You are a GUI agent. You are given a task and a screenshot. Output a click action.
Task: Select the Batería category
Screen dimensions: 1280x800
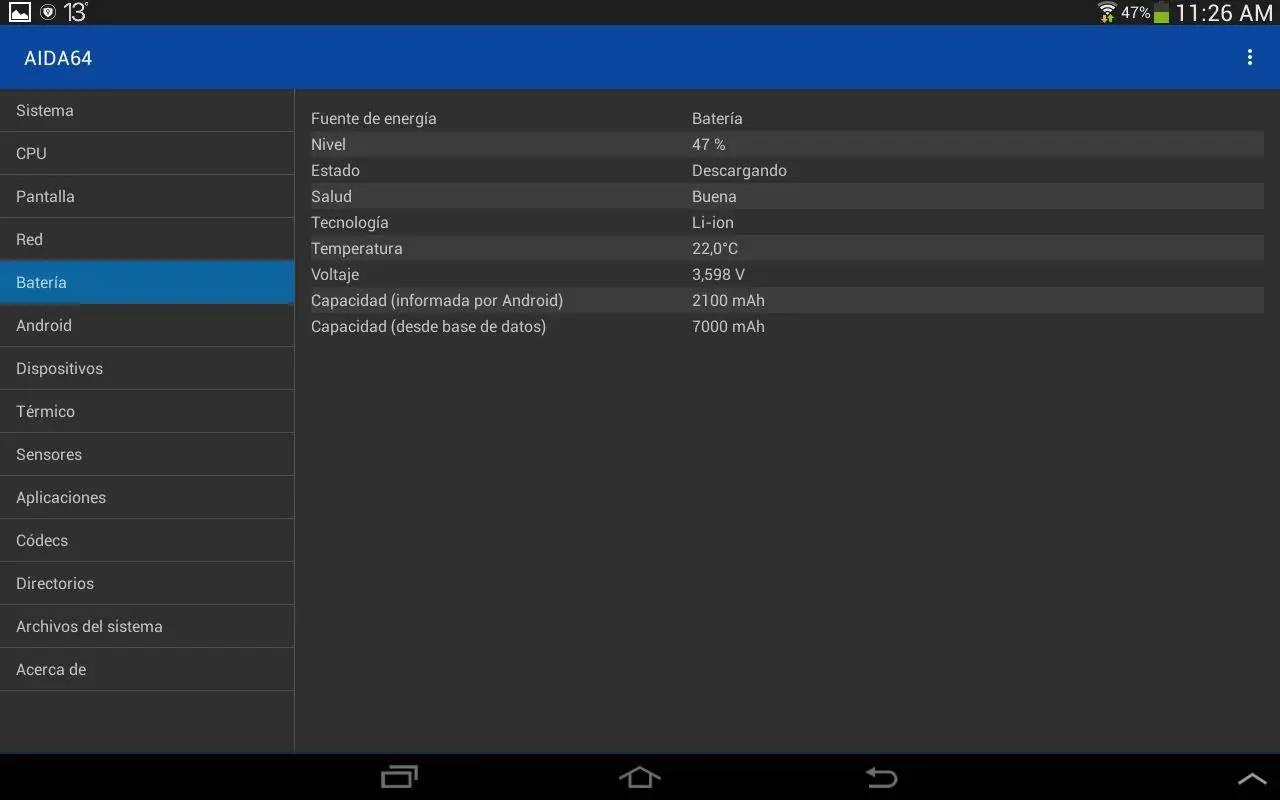coord(147,283)
